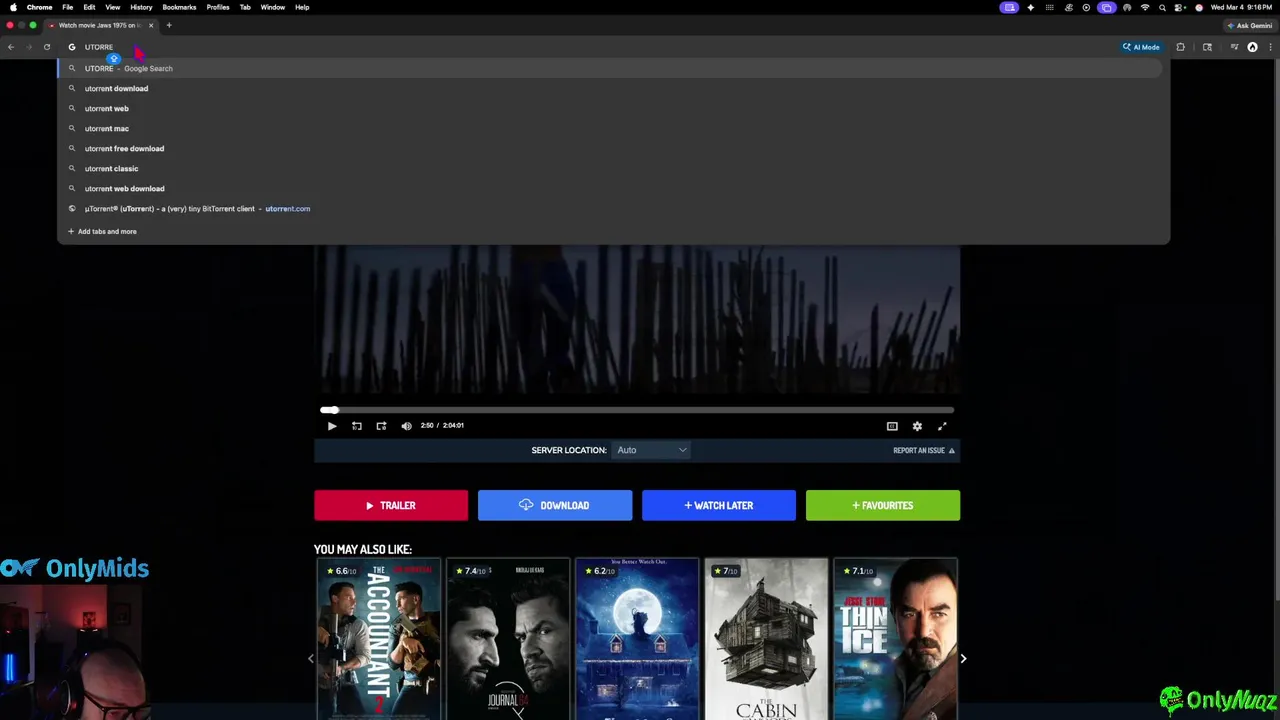Rewind the video 10 seconds
The width and height of the screenshot is (1280, 720).
pyautogui.click(x=357, y=426)
